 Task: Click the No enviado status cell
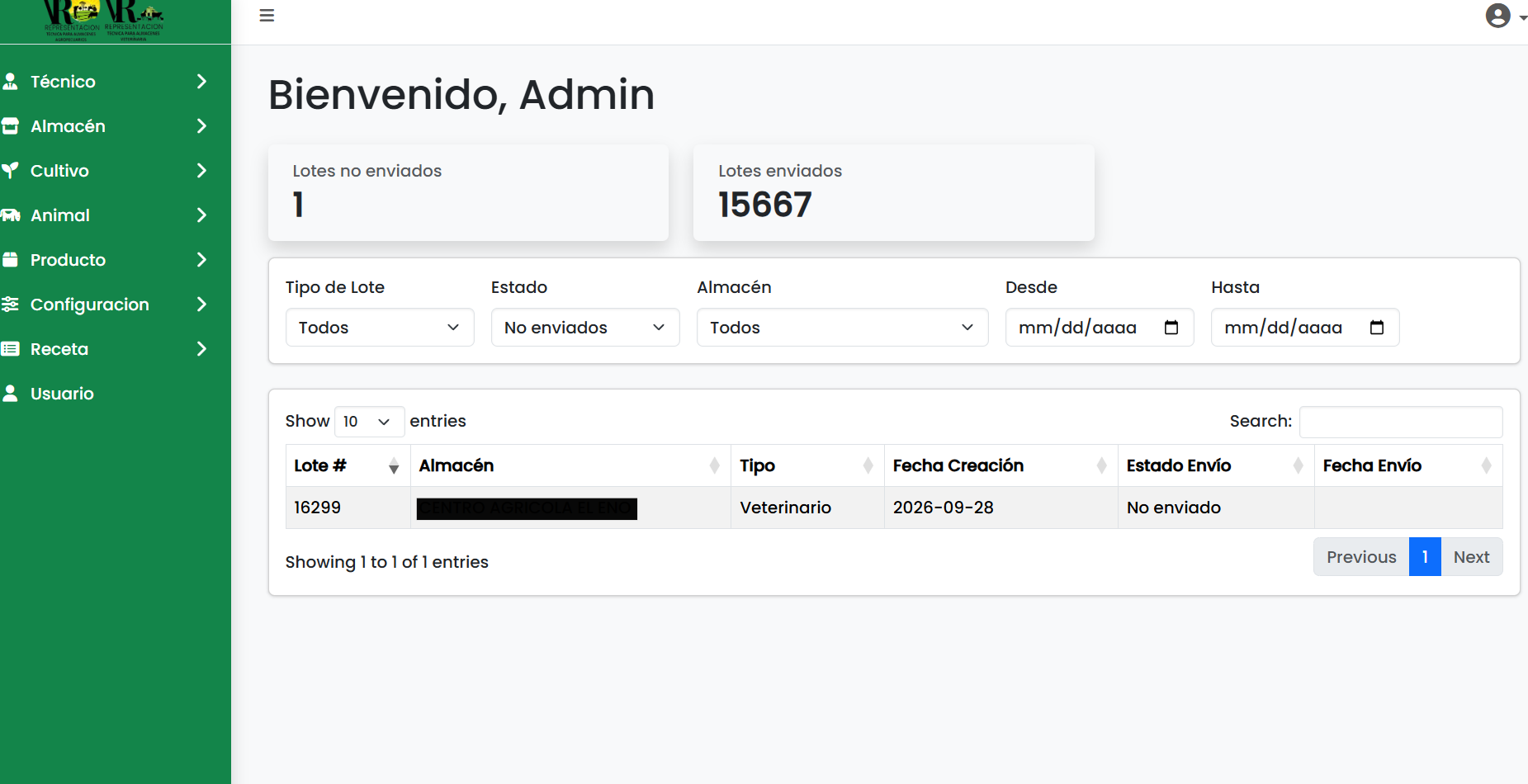pyautogui.click(x=1216, y=508)
